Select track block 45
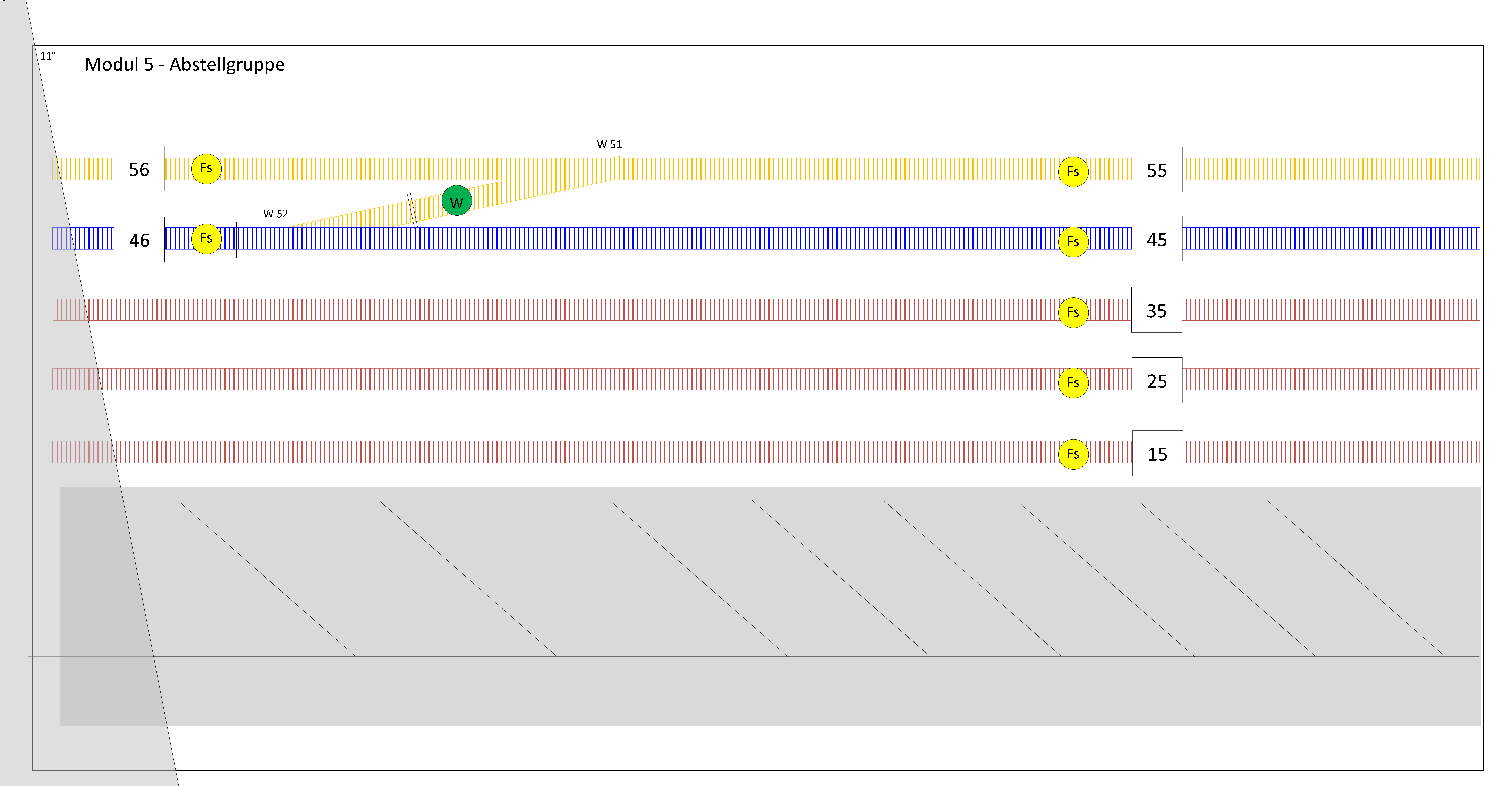 point(1157,239)
